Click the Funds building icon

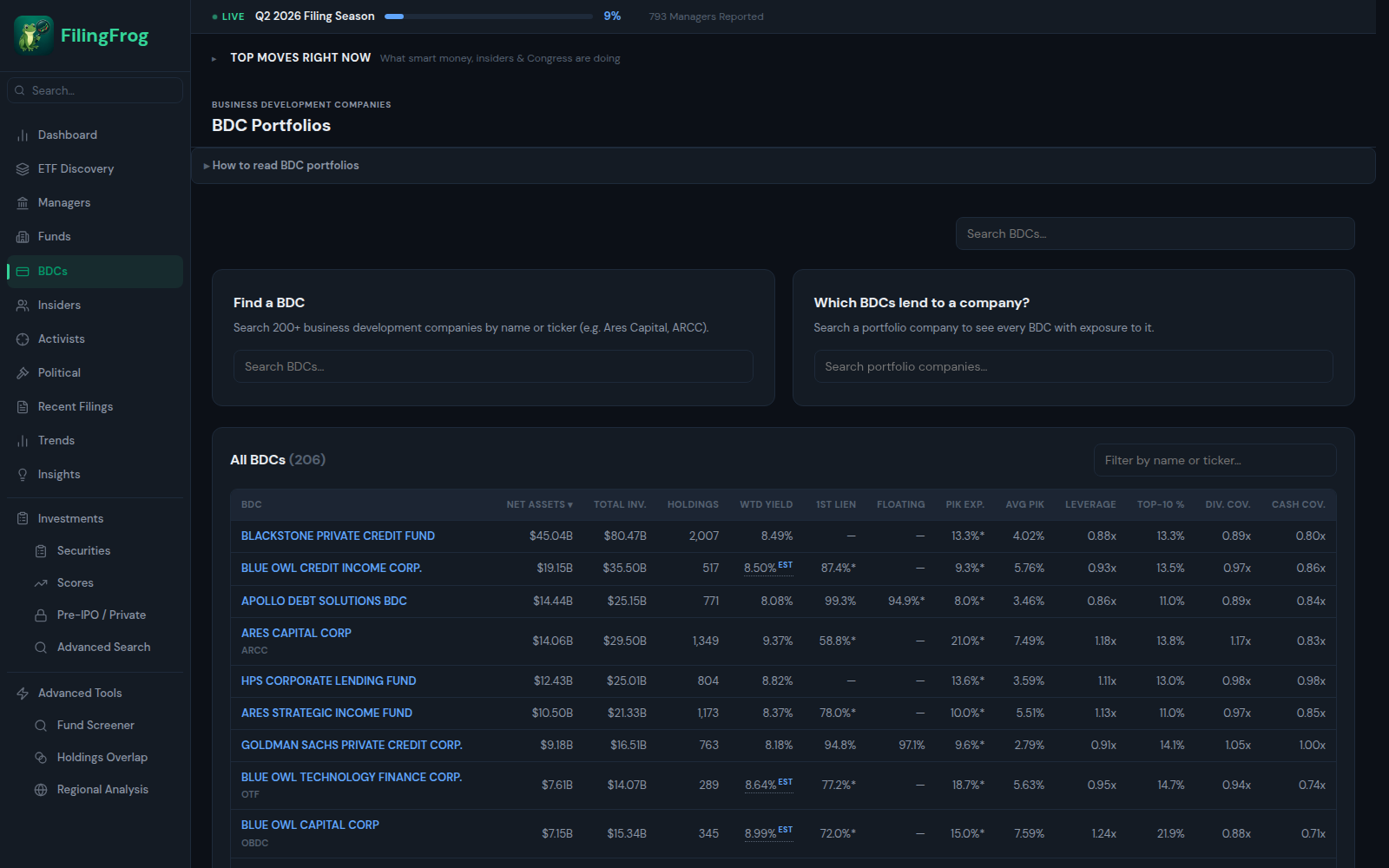(23, 237)
